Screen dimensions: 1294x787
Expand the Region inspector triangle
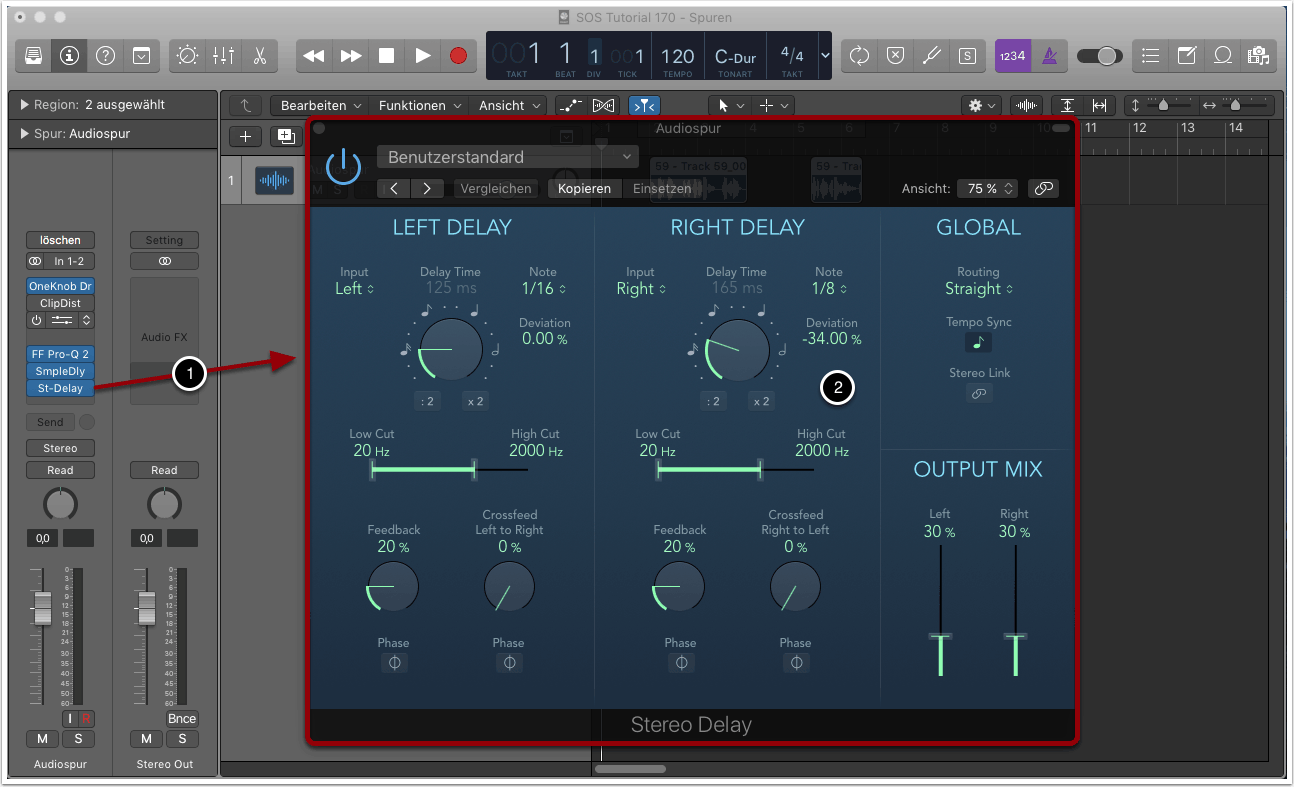24,105
